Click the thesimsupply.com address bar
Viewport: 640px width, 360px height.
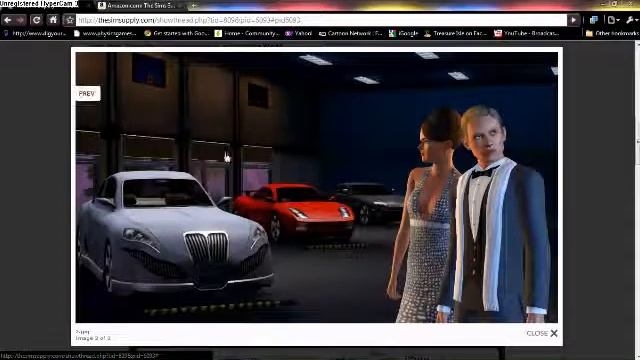click(x=321, y=20)
